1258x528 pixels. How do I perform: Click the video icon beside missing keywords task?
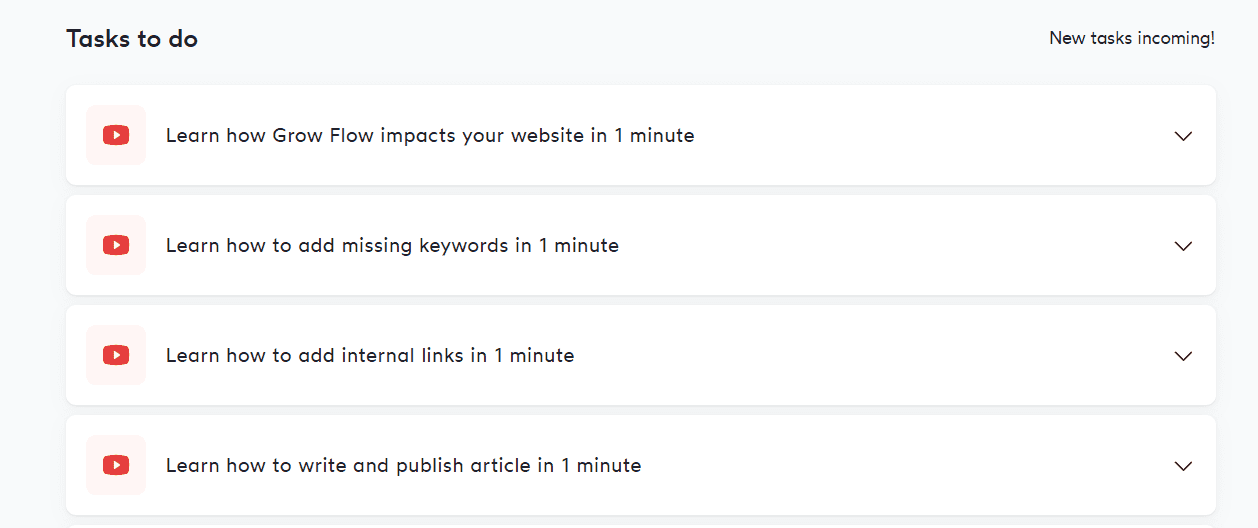click(x=116, y=245)
